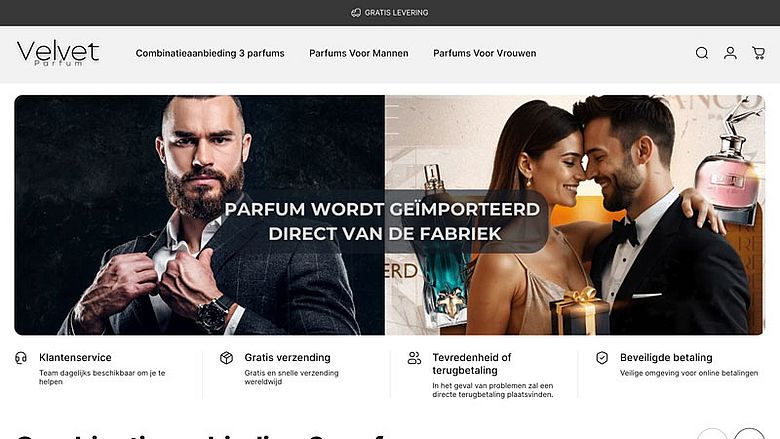Click the couple with perfume banner image
780x439 pixels.
(x=575, y=215)
